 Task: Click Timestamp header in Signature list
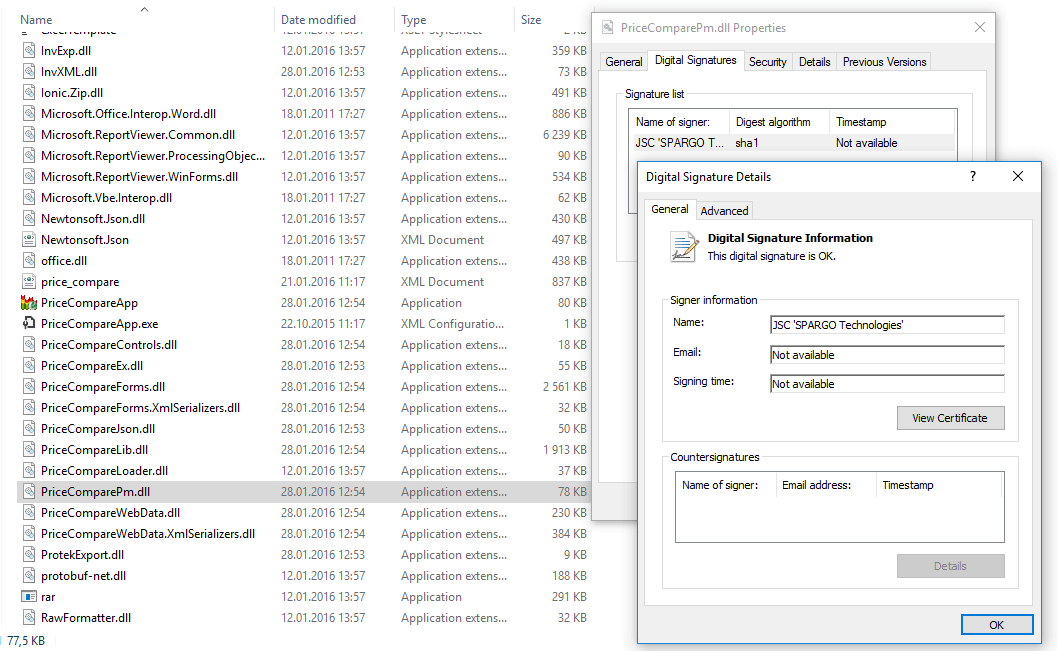tap(892, 122)
